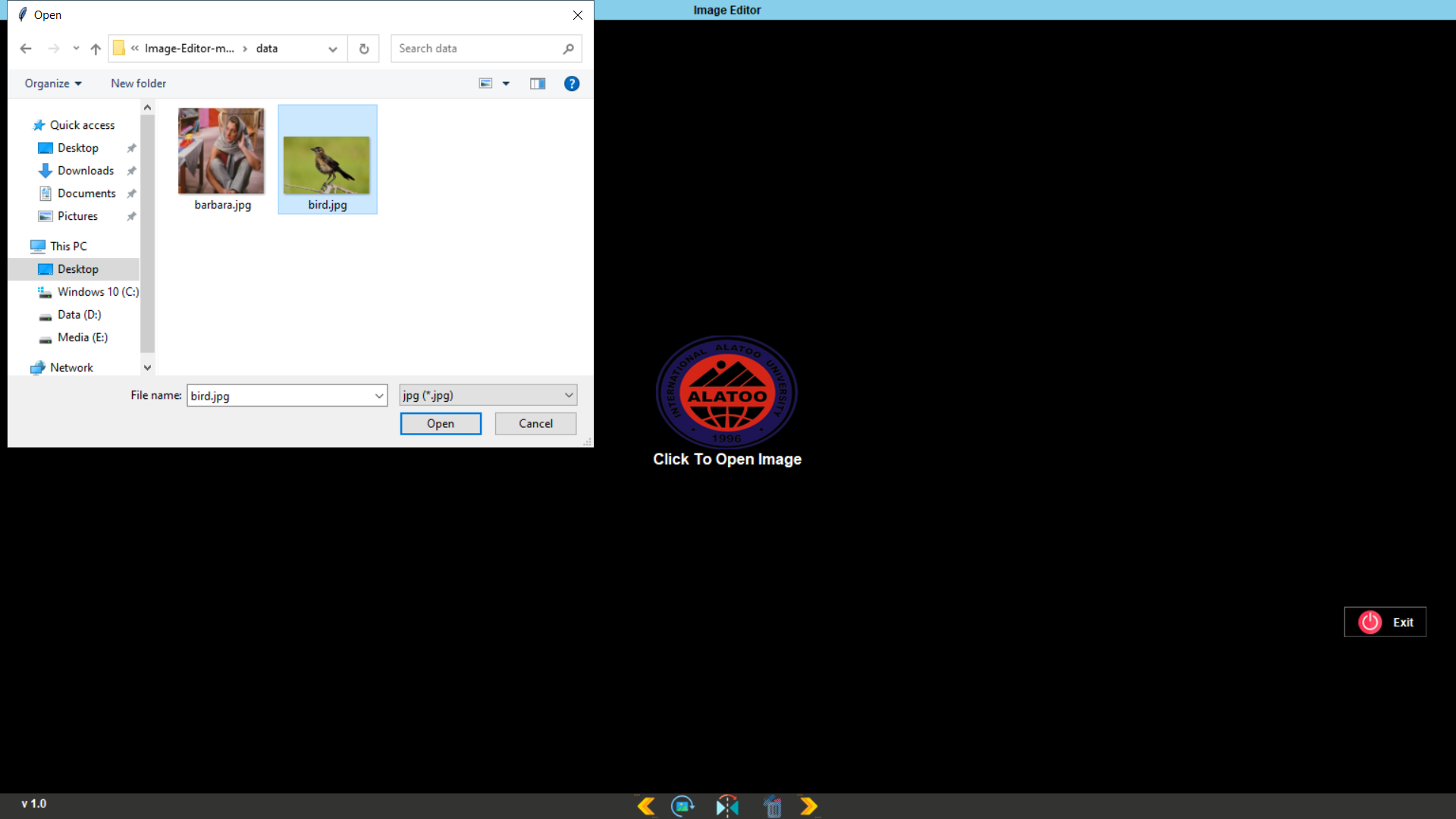
Task: Click the flip/mirror image icon
Action: (727, 806)
